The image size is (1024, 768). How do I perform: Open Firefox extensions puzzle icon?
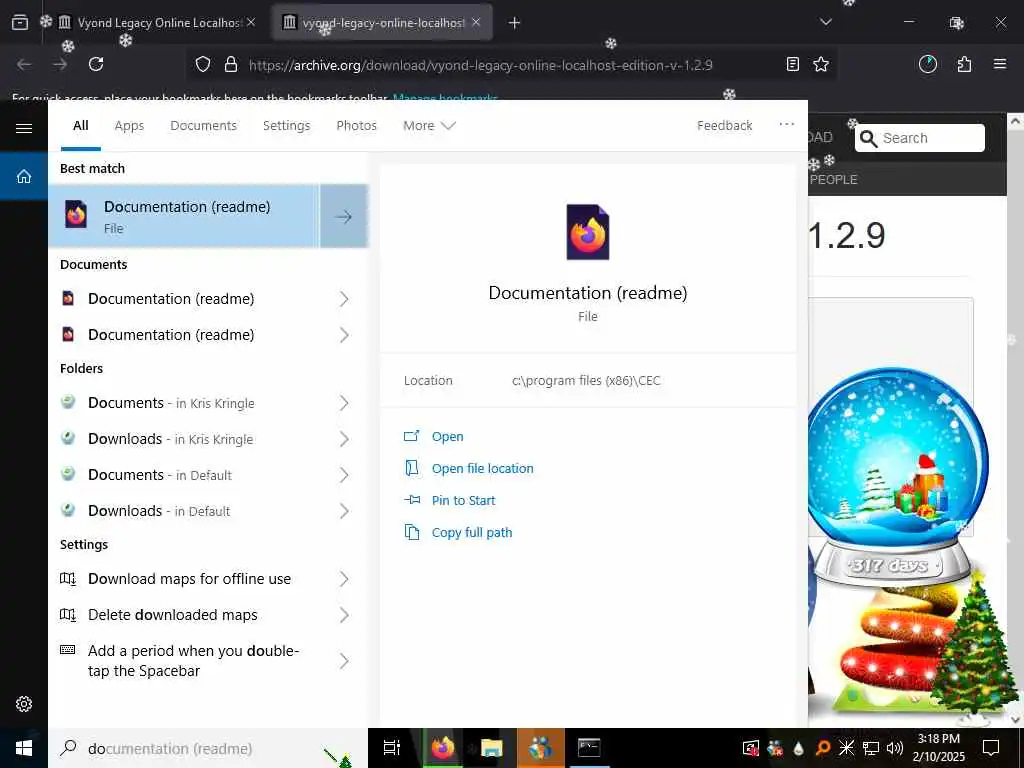click(964, 64)
